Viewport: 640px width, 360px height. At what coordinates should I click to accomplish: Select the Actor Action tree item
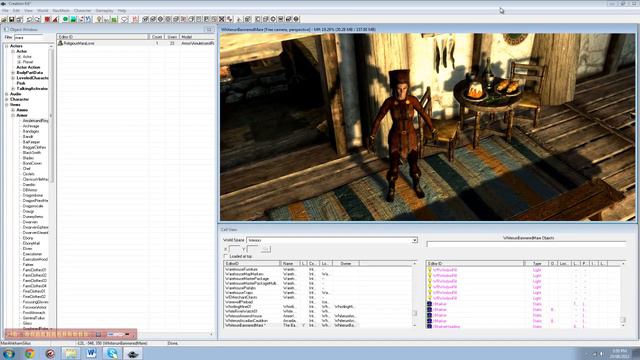point(28,67)
